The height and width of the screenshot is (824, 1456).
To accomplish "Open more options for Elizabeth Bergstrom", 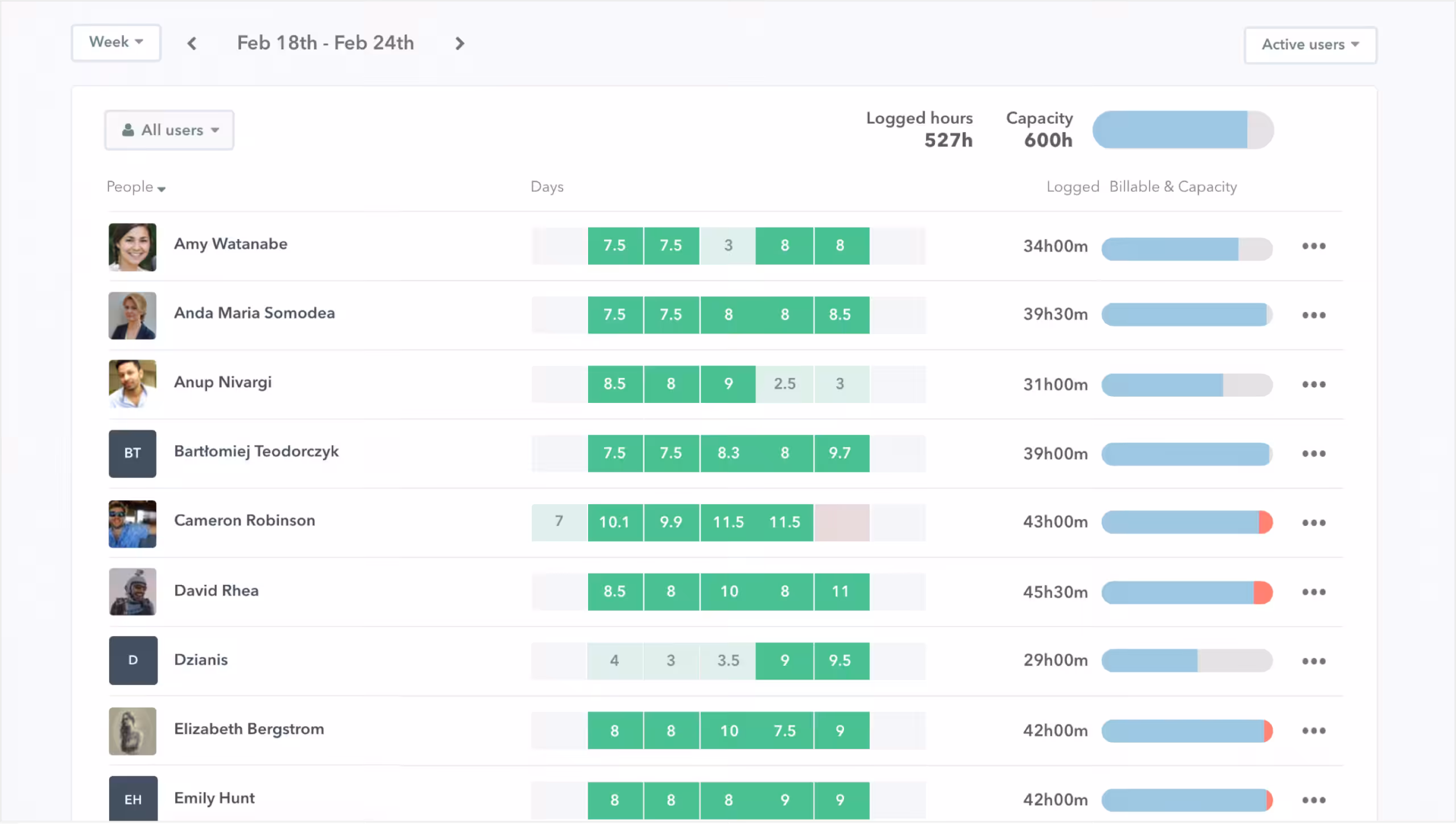I will (x=1313, y=730).
